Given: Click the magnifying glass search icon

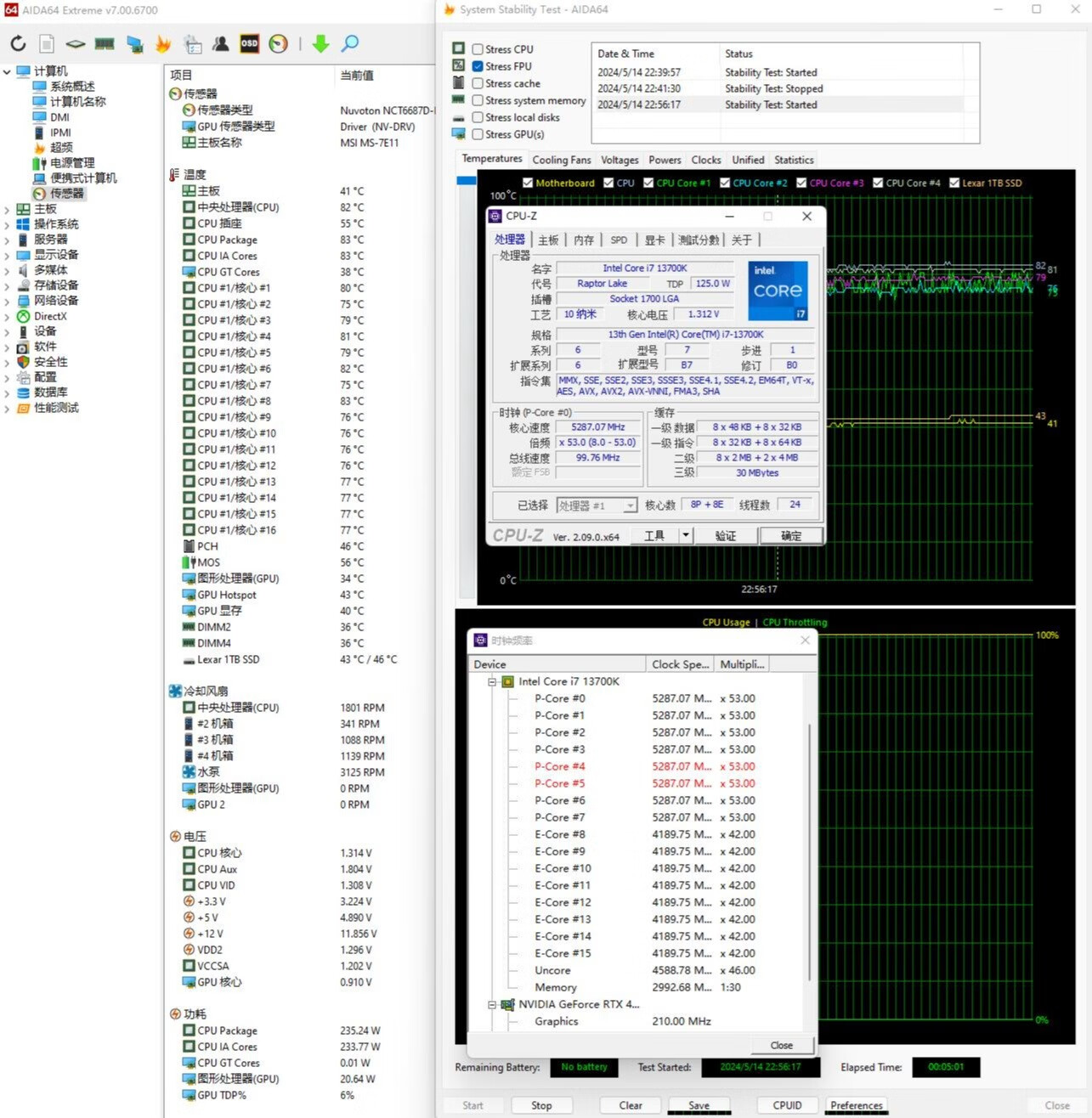Looking at the screenshot, I should coord(350,44).
